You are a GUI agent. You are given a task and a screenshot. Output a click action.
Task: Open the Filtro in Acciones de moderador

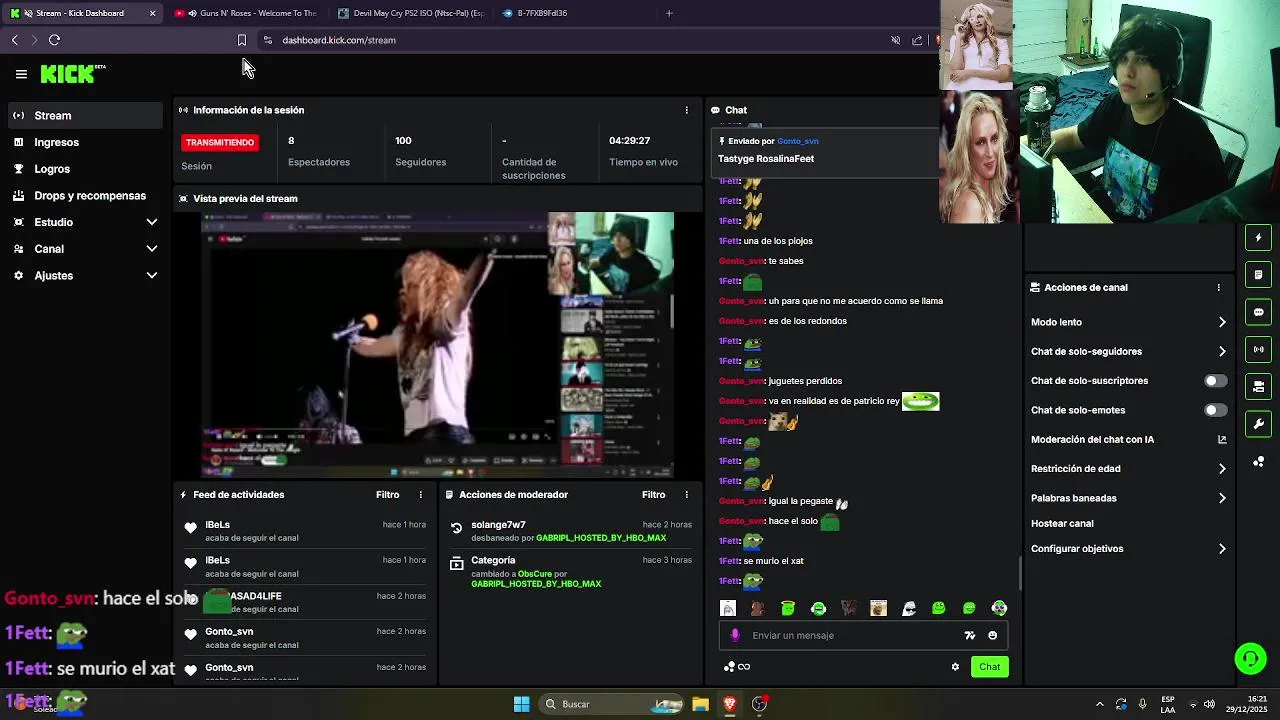point(653,495)
